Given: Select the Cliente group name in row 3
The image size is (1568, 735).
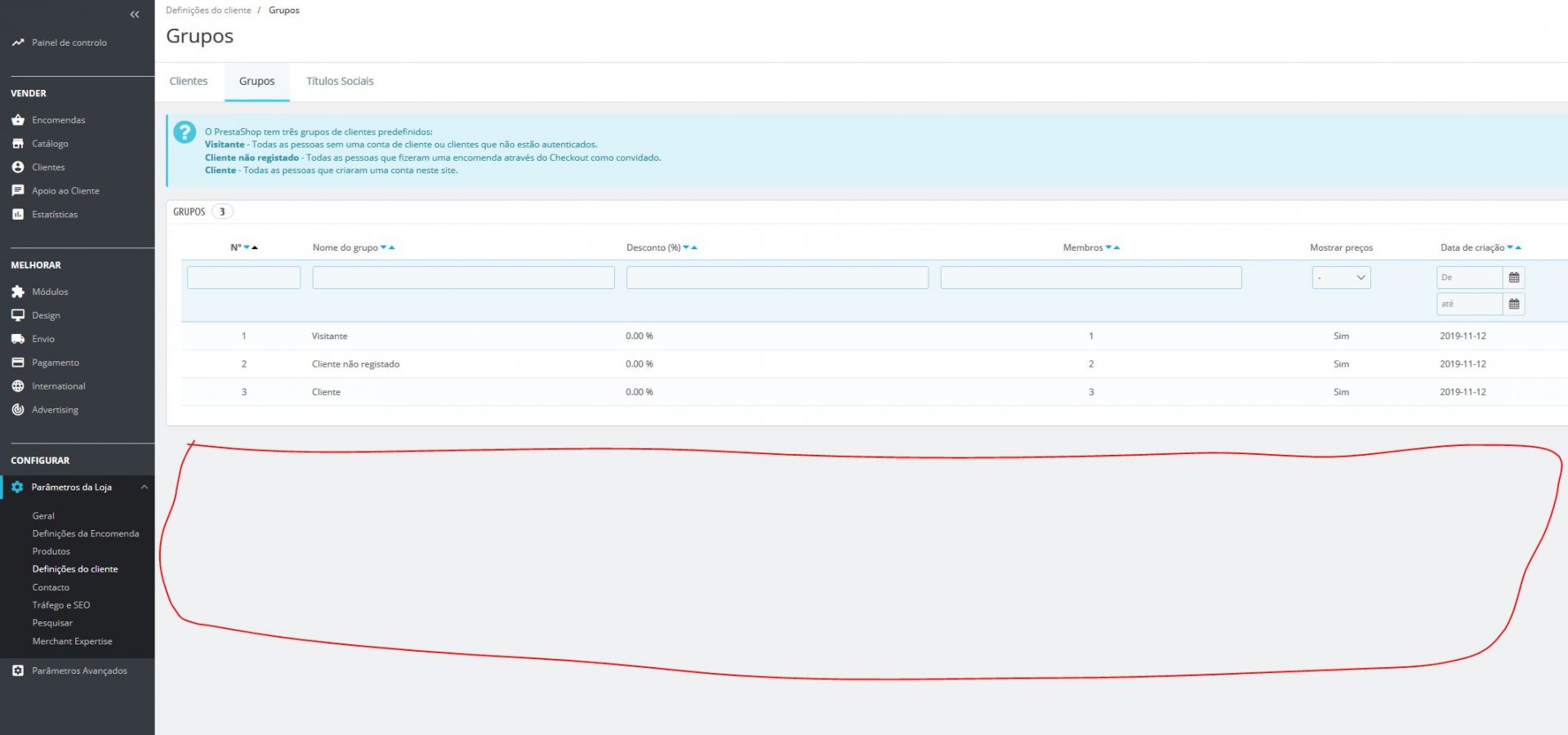Looking at the screenshot, I should (x=326, y=393).
